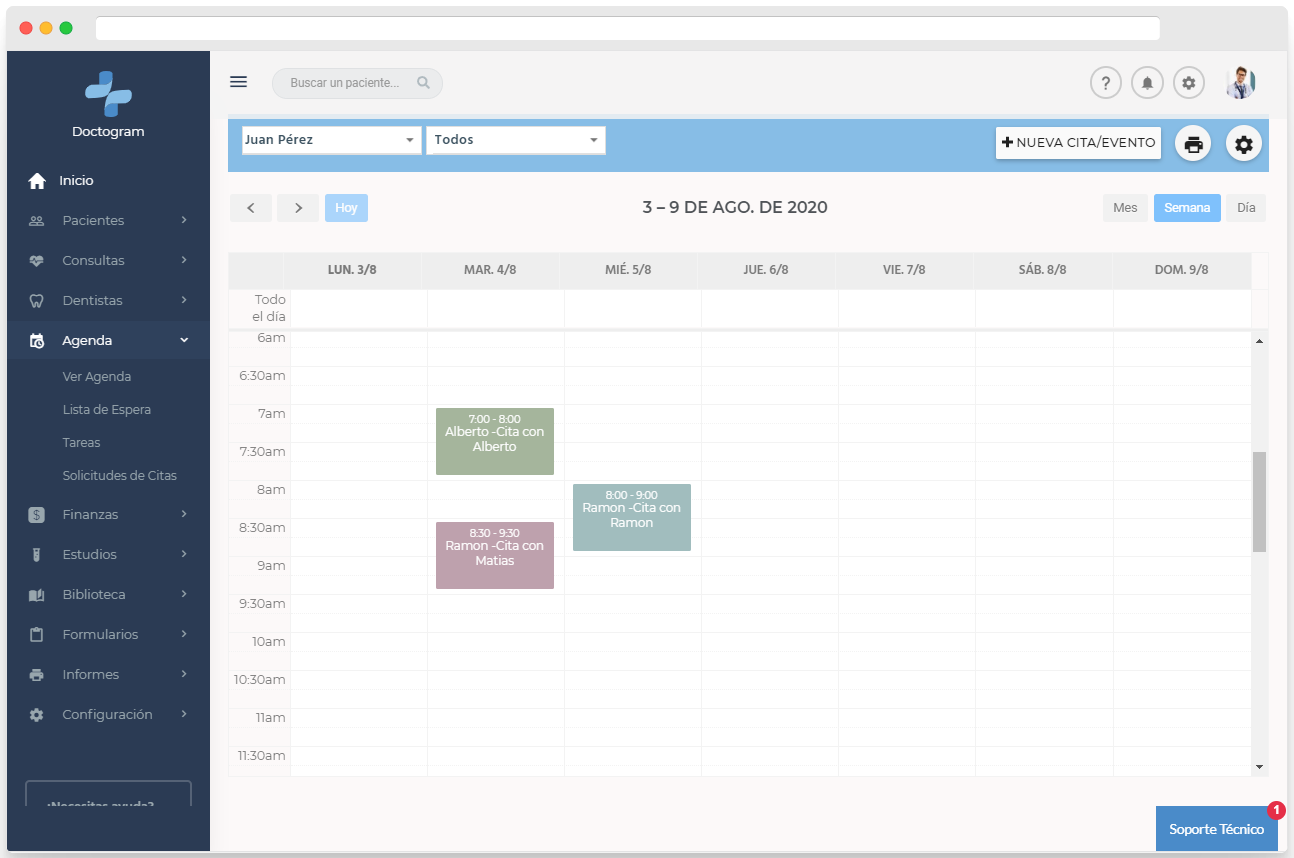Switch calendar to Mes view
Image resolution: width=1294 pixels, height=858 pixels.
tap(1125, 208)
